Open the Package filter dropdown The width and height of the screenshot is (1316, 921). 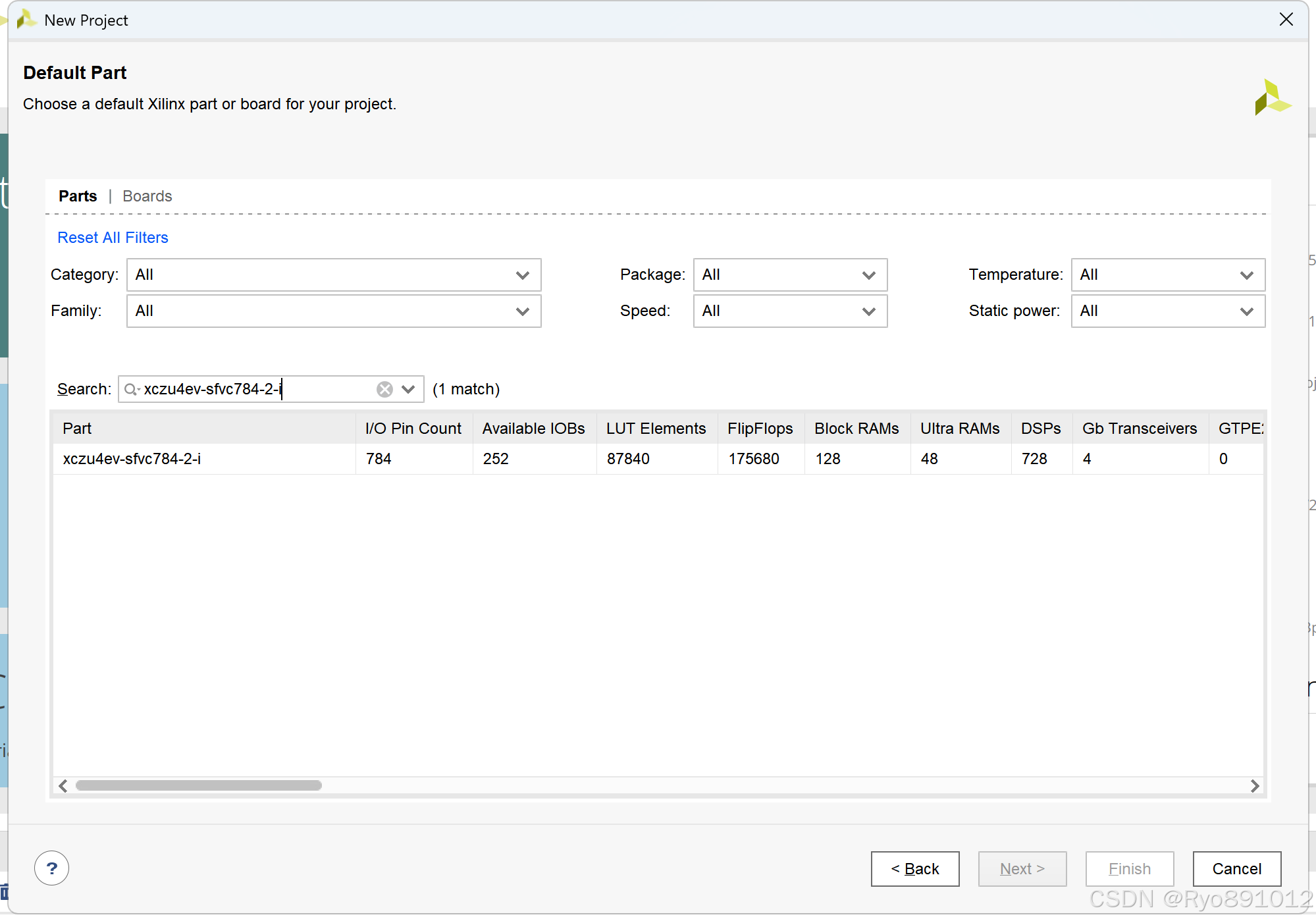click(x=789, y=275)
